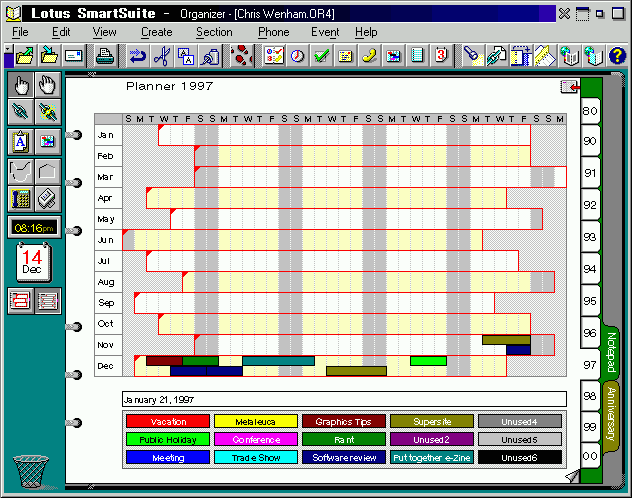Click the scissors cut icon
Image resolution: width=632 pixels, height=498 pixels.
[162, 55]
